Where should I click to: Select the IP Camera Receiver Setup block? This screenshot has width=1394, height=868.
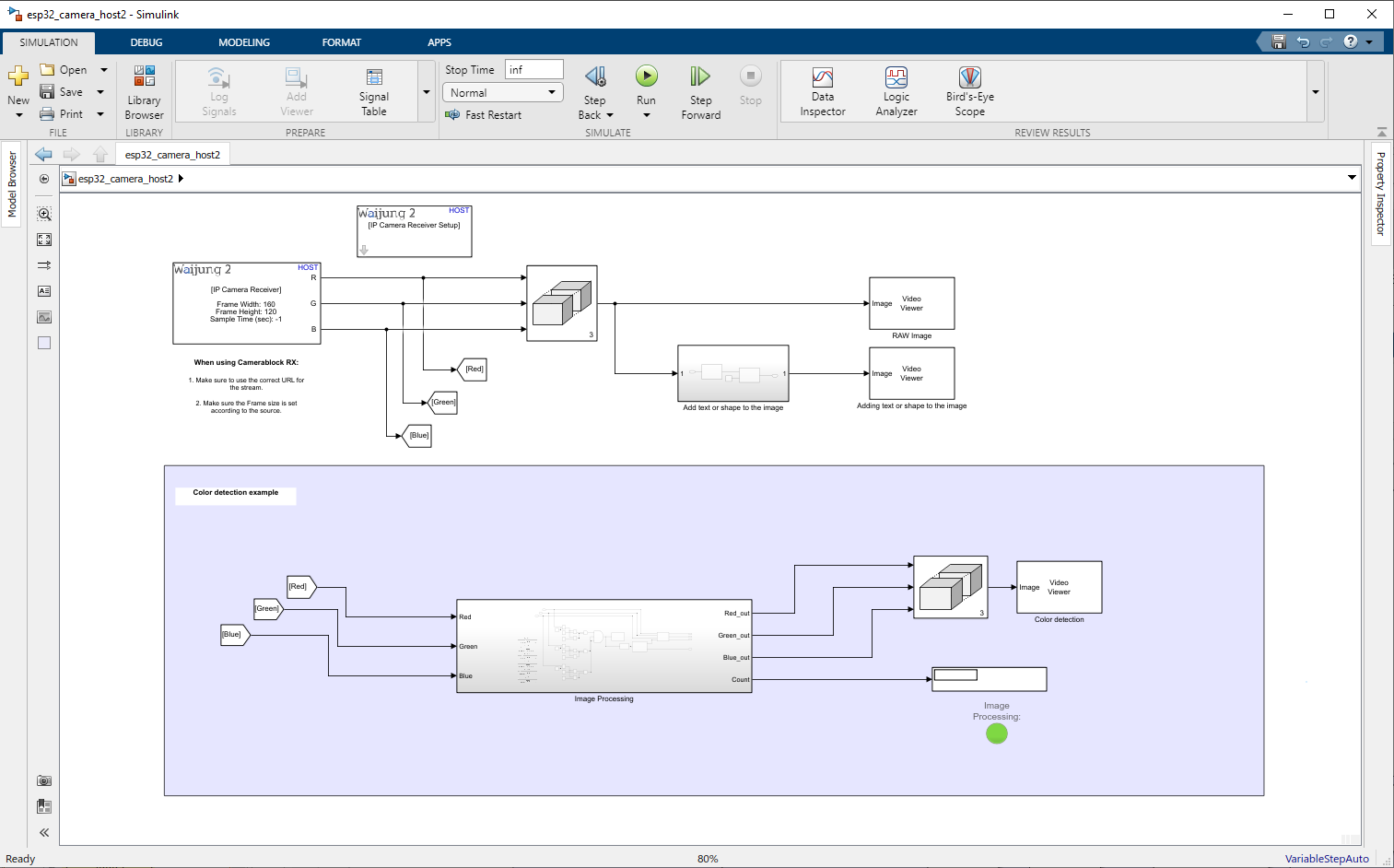click(415, 231)
